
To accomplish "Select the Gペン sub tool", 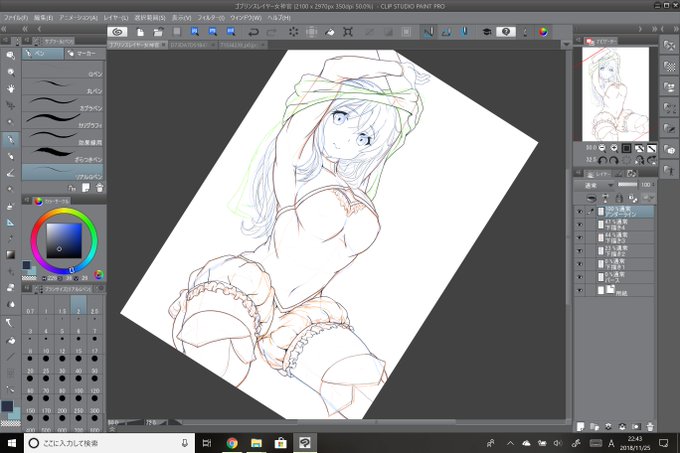I will coord(62,70).
